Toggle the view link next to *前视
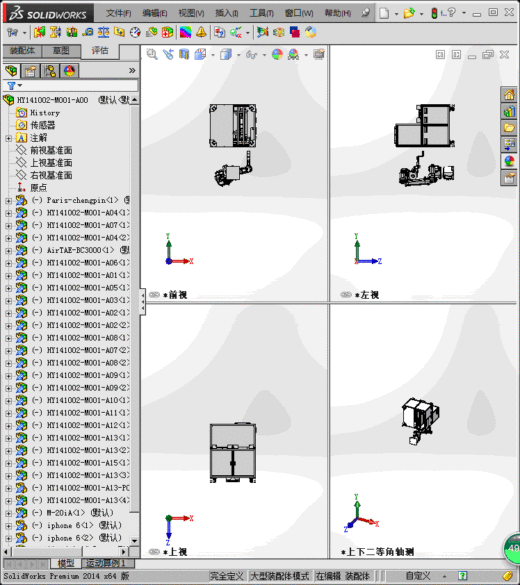This screenshot has height=585, width=520. click(154, 295)
